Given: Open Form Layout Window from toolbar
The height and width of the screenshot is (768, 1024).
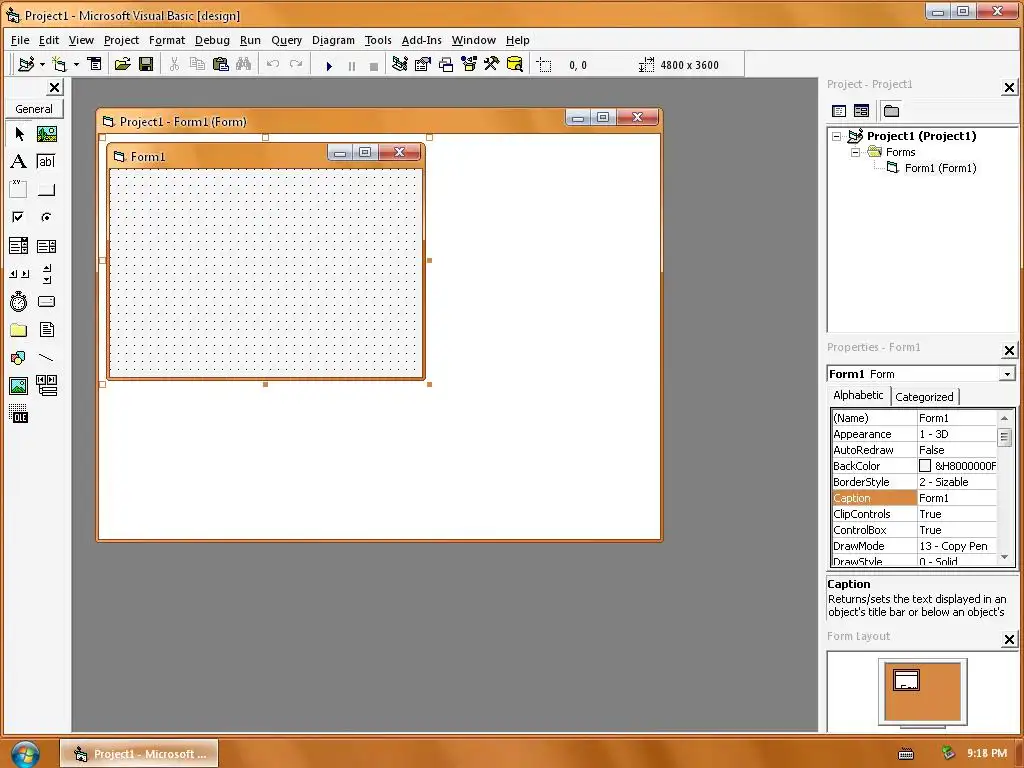Looking at the screenshot, I should (446, 64).
